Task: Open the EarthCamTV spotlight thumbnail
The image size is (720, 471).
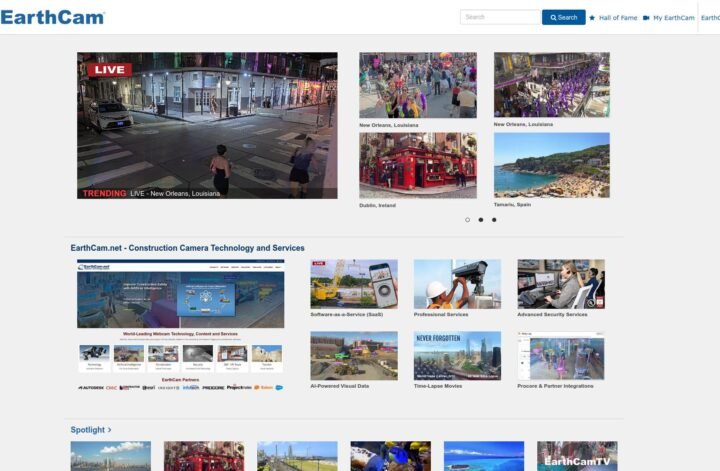Action: [577, 456]
